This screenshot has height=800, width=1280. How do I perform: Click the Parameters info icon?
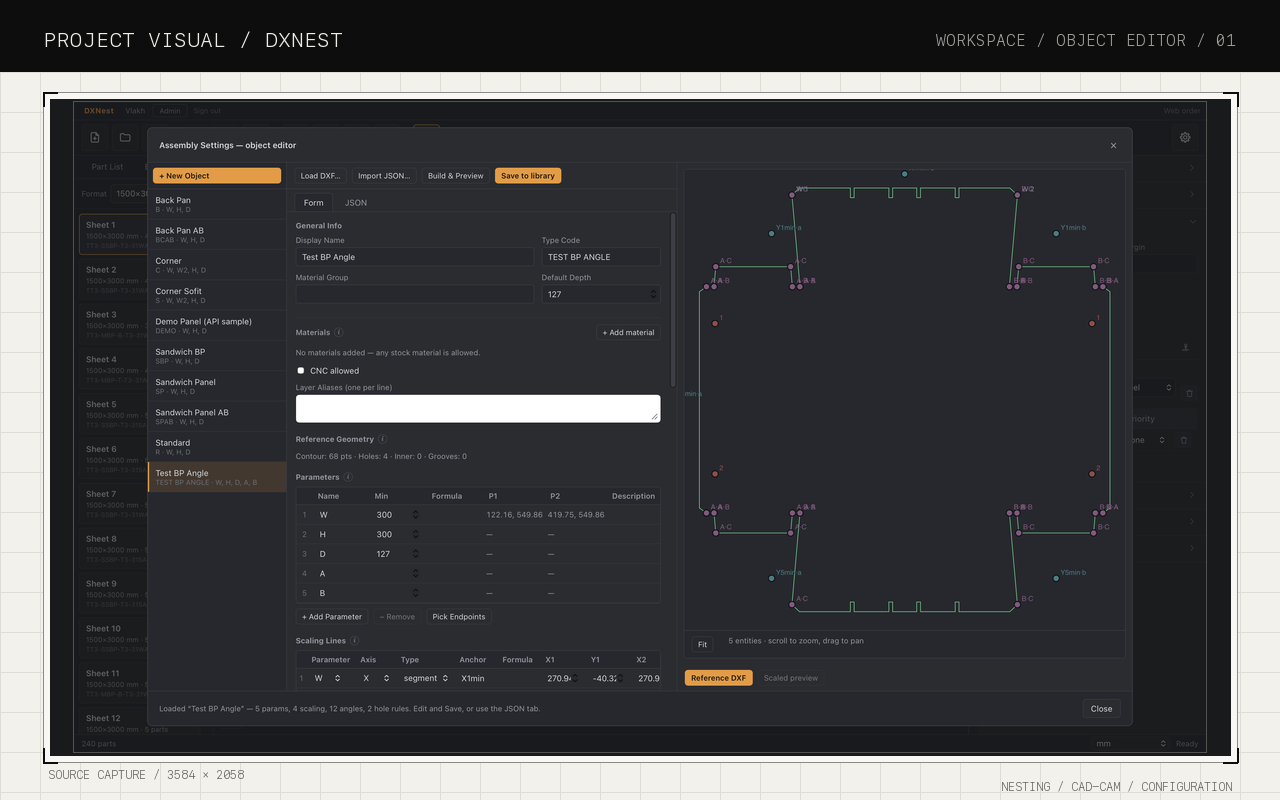[349, 477]
